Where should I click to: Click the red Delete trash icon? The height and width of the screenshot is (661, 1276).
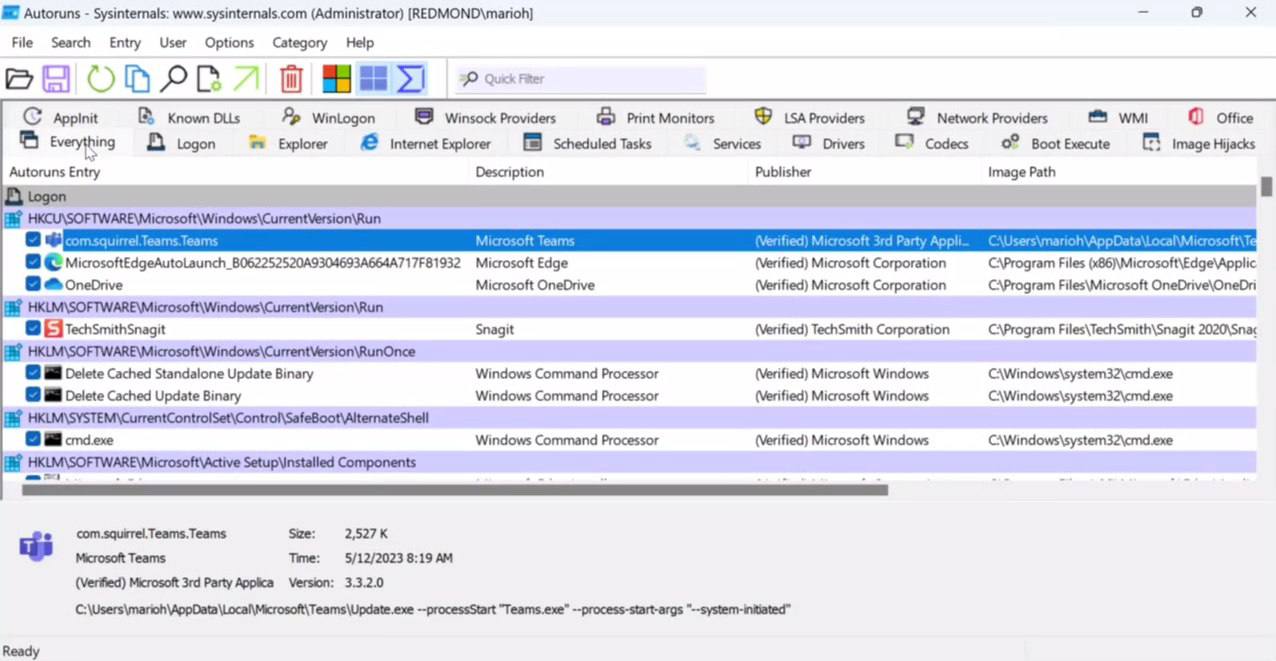pos(291,78)
